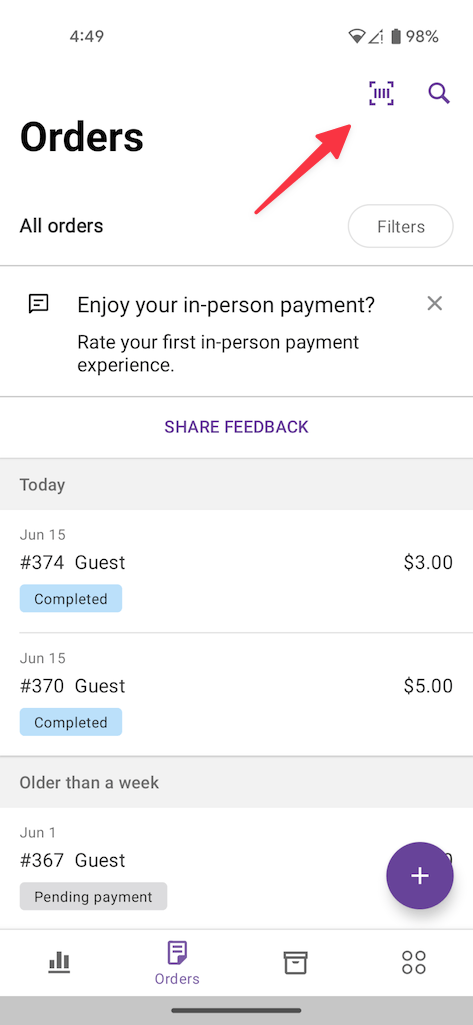The height and width of the screenshot is (1025, 473).
Task: Open order search with magnifier icon
Action: [x=439, y=93]
